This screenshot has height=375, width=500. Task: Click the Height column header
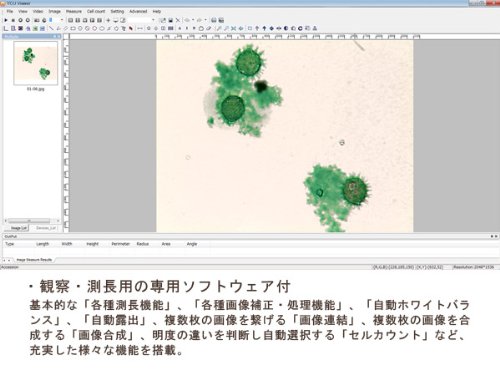[92, 244]
